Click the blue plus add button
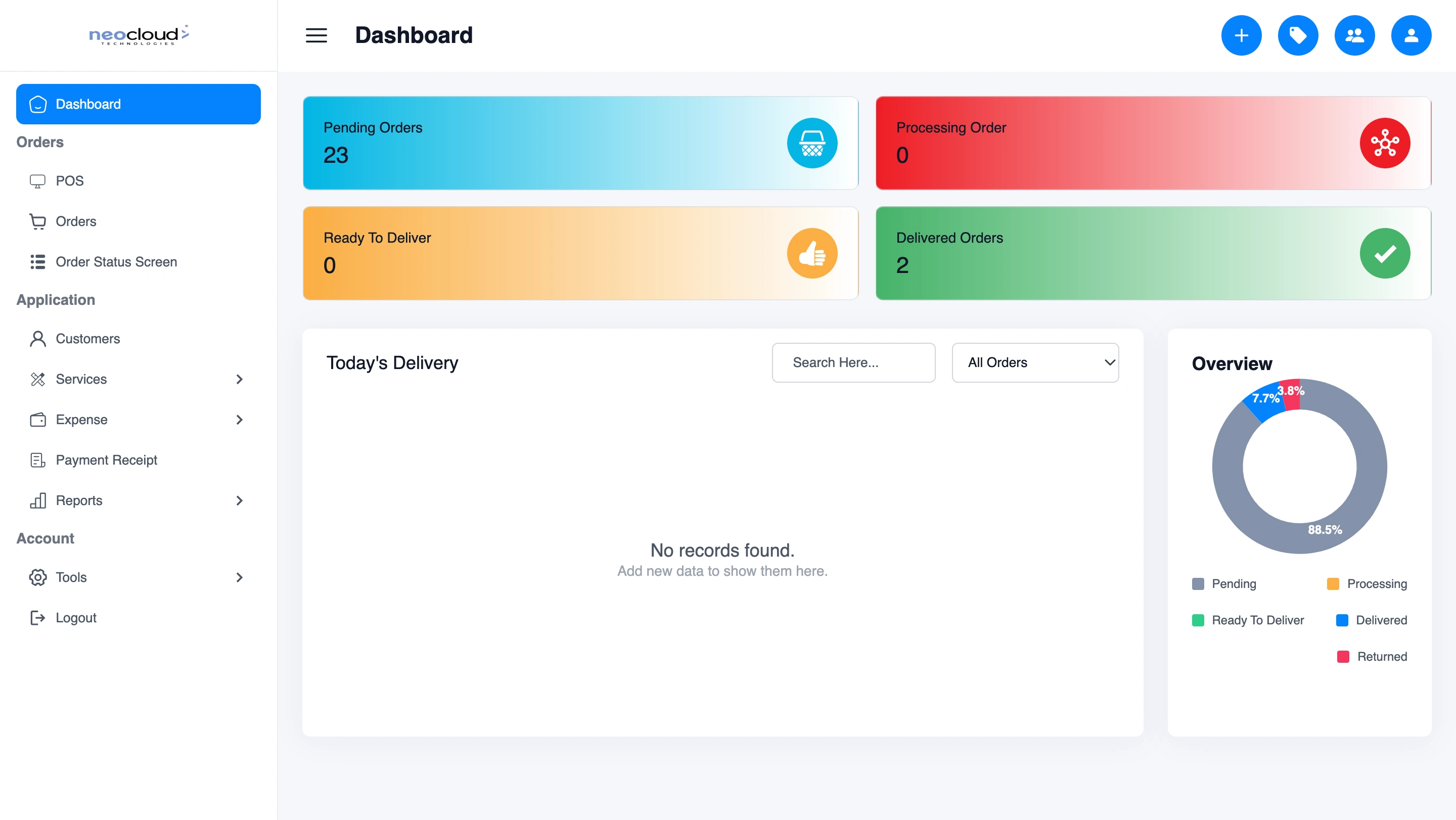The image size is (1456, 820). [1241, 35]
